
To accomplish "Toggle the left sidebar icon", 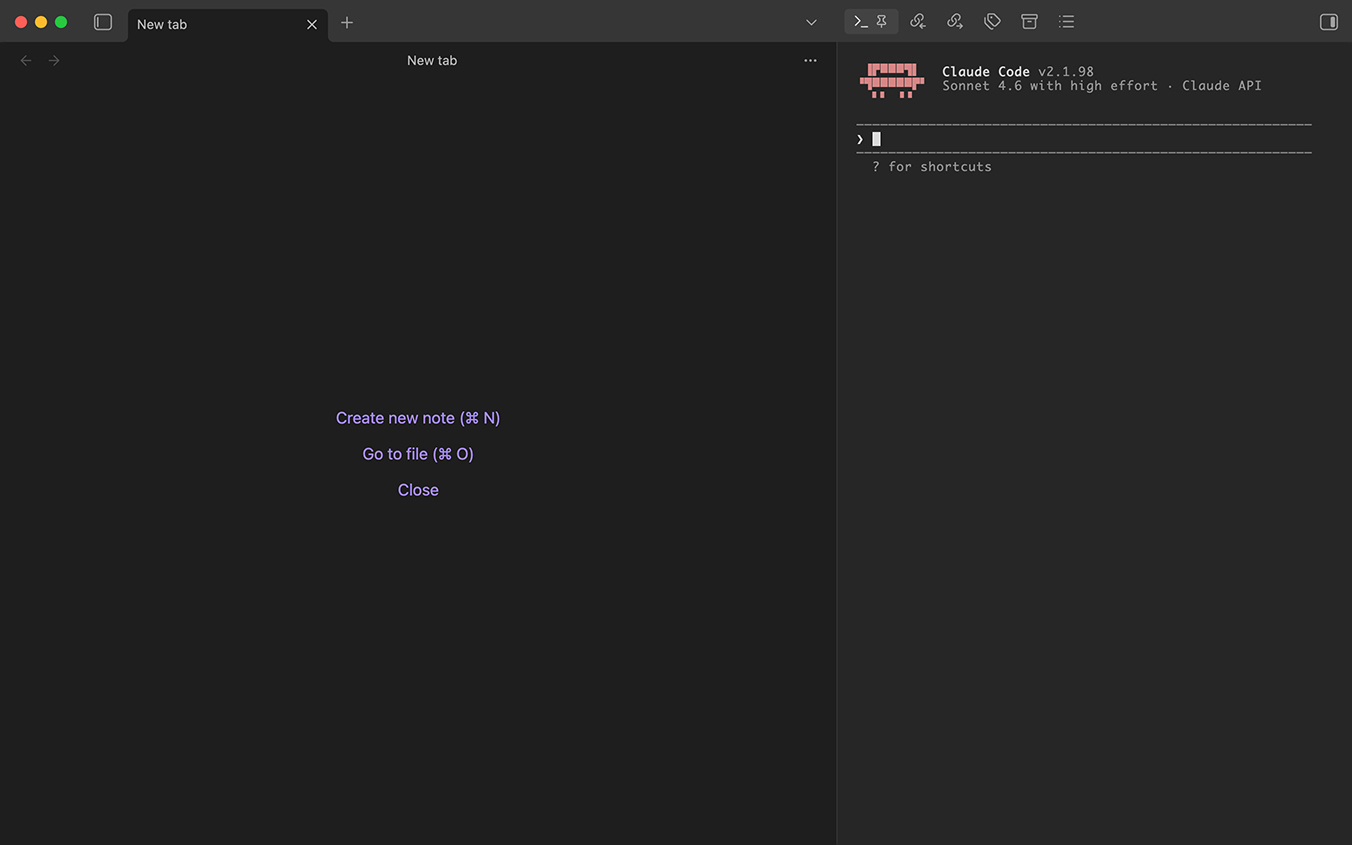I will (x=103, y=22).
